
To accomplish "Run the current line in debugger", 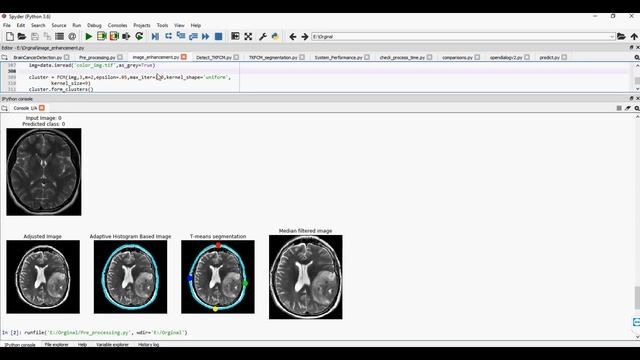I will point(168,36).
